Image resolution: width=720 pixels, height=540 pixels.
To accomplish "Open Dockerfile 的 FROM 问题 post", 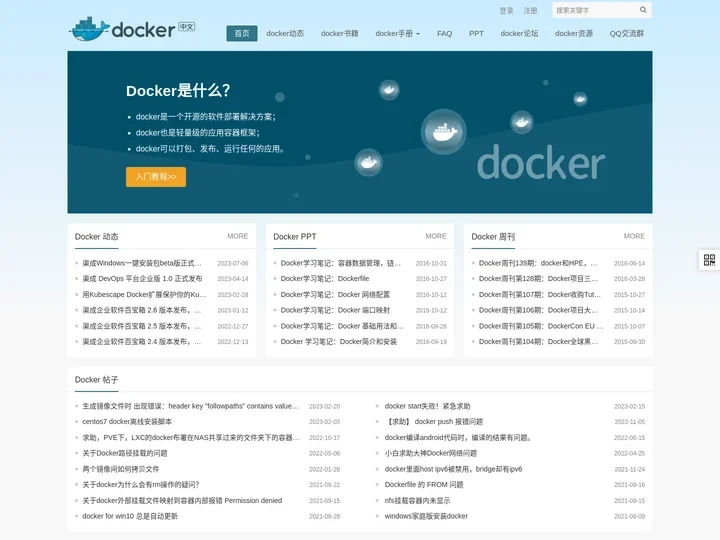I will pyautogui.click(x=424, y=484).
